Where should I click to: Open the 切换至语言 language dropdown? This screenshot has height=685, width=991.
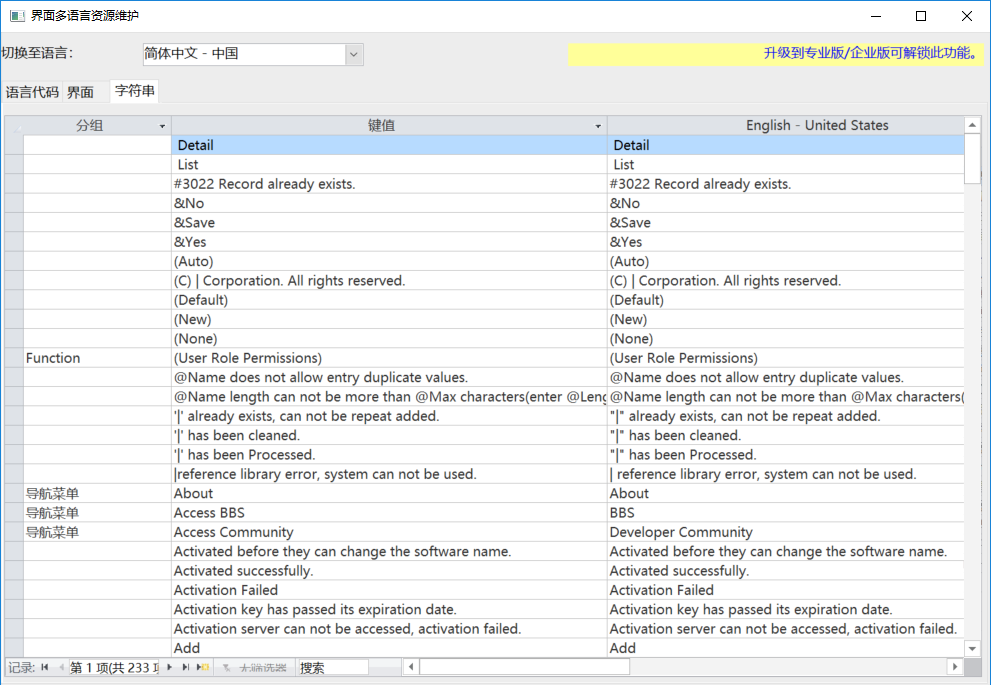pos(354,54)
